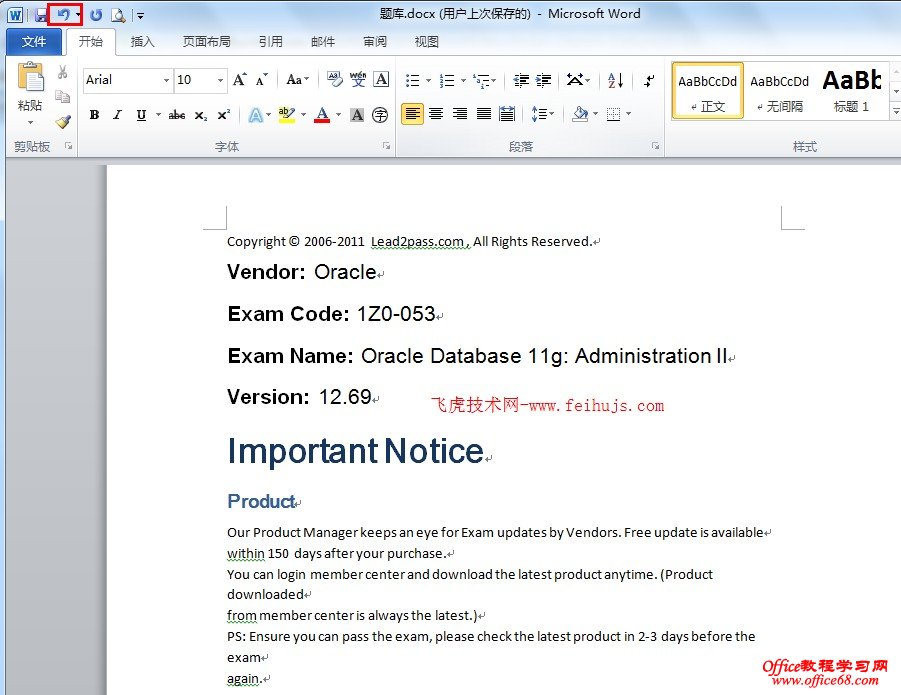Select Align Left paragraph alignment

click(x=412, y=114)
